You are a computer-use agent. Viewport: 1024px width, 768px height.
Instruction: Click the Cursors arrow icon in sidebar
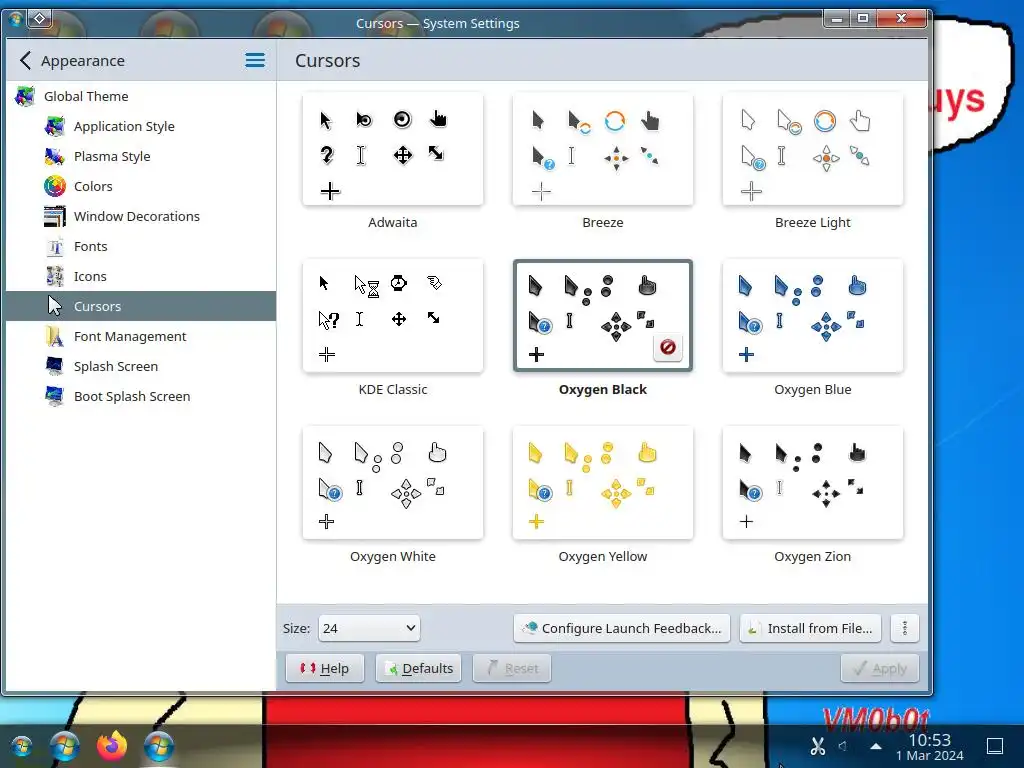[55, 306]
